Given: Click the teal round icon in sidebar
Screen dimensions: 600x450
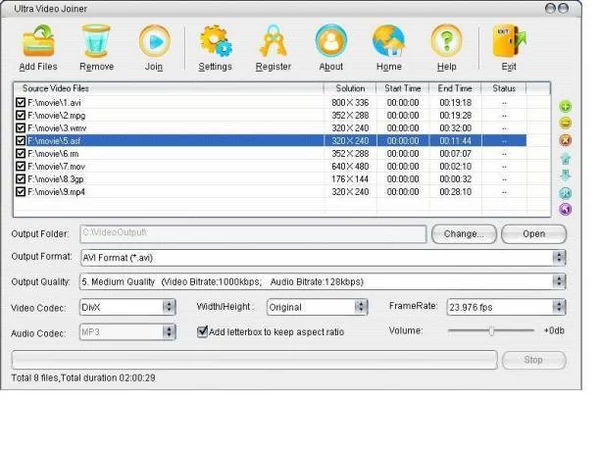Looking at the screenshot, I should [x=565, y=193].
